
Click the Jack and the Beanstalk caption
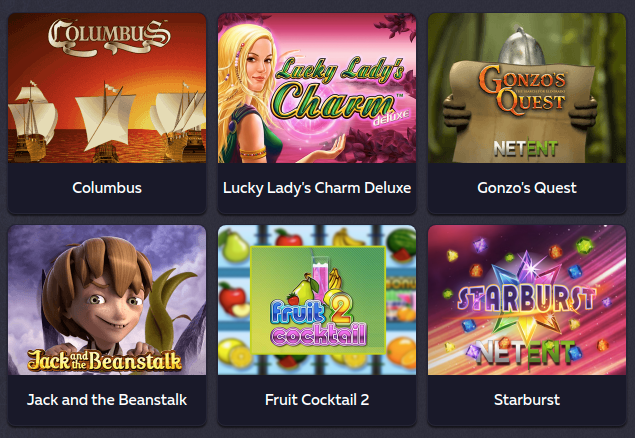click(x=107, y=400)
